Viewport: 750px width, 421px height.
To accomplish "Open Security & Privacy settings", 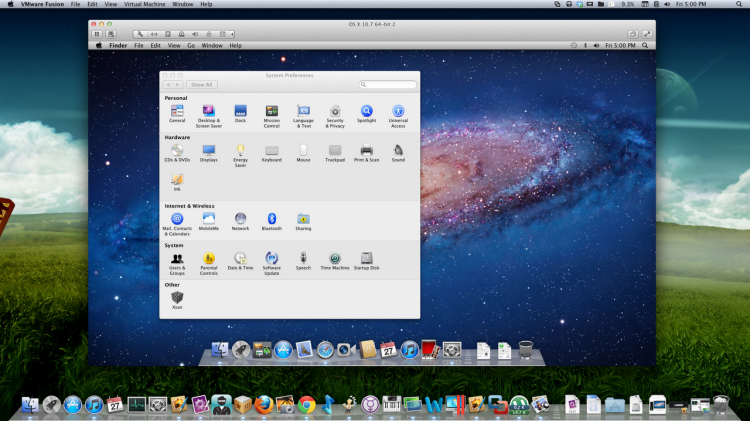I will pyautogui.click(x=335, y=111).
